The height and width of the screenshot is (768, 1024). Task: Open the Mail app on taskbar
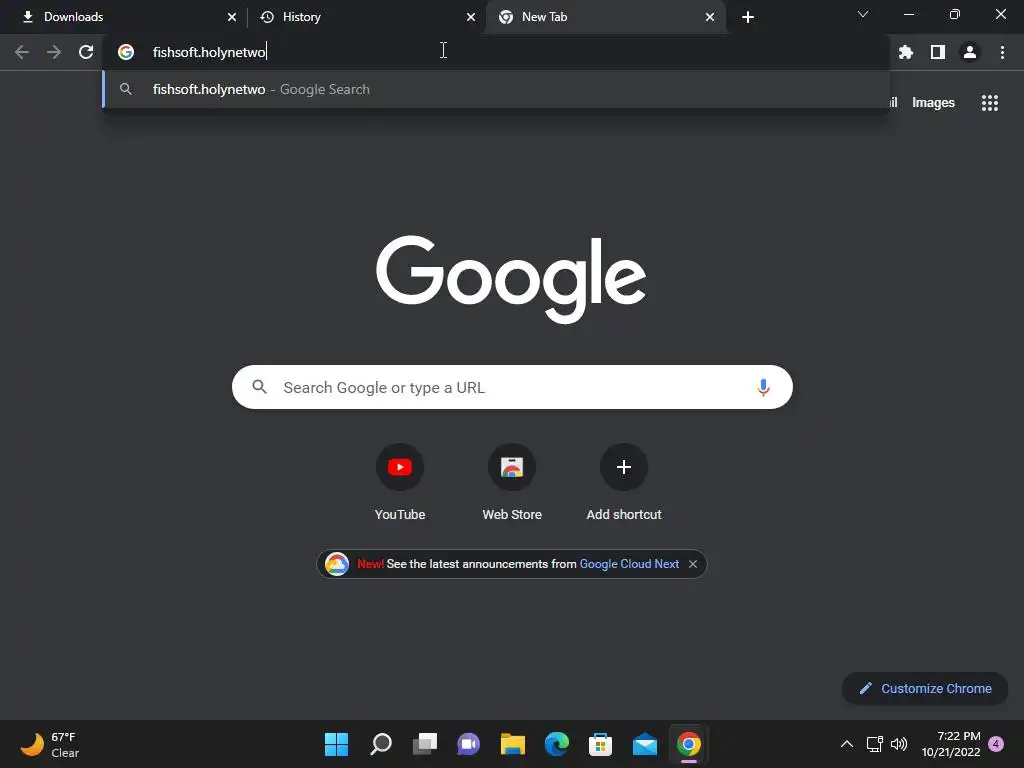coord(645,744)
